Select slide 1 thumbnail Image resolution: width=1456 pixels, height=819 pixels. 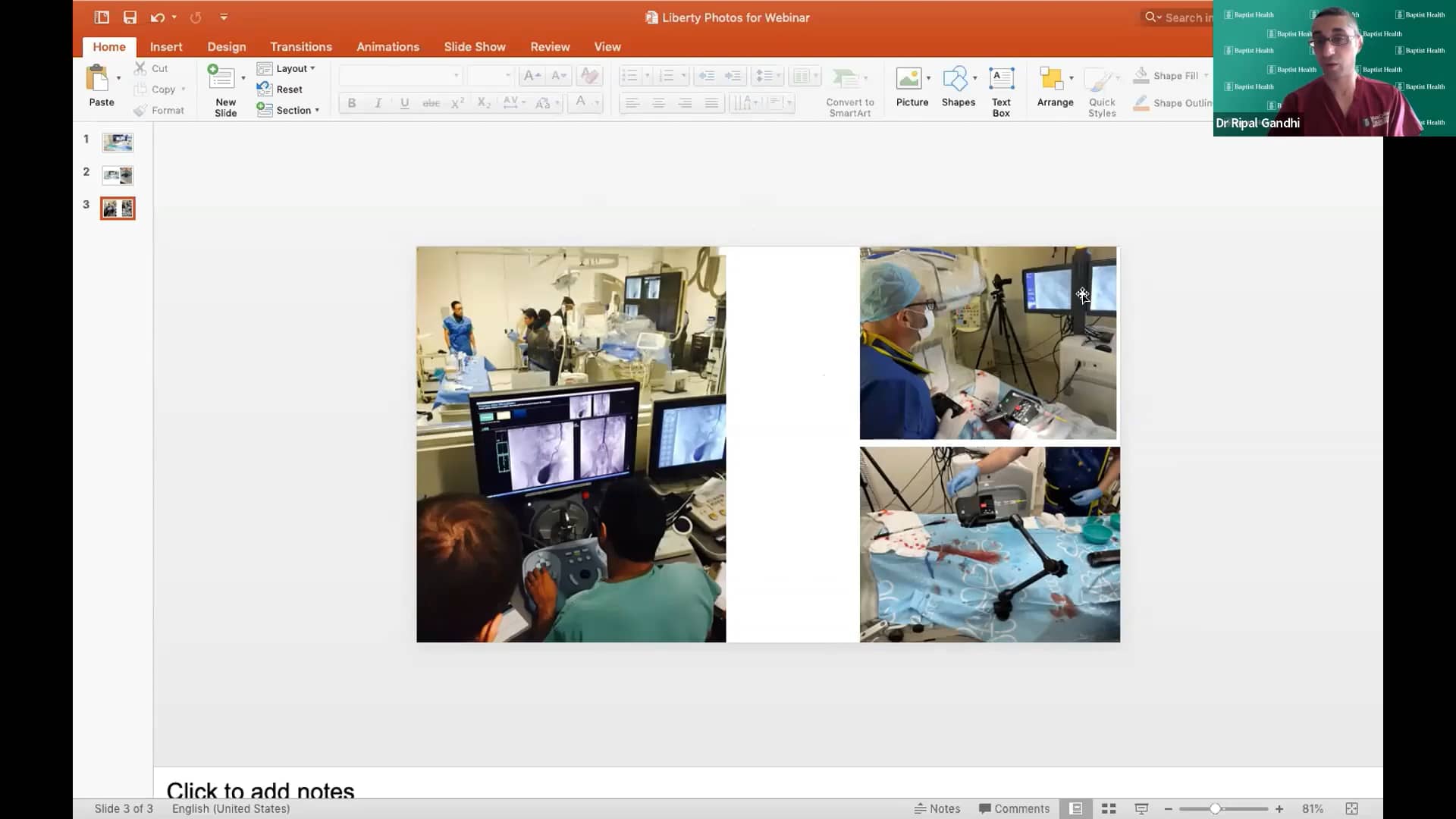(x=118, y=142)
